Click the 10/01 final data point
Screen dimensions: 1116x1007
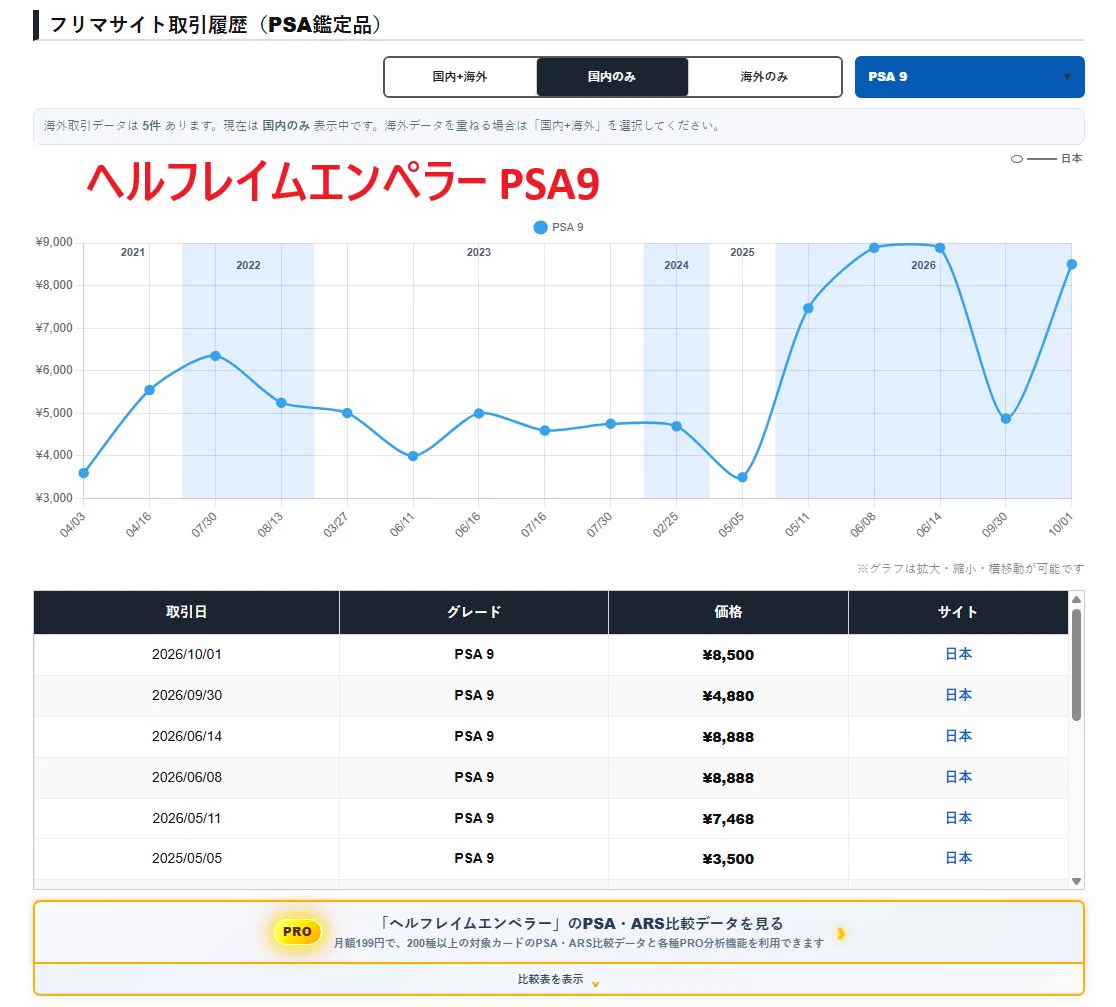click(x=1072, y=264)
